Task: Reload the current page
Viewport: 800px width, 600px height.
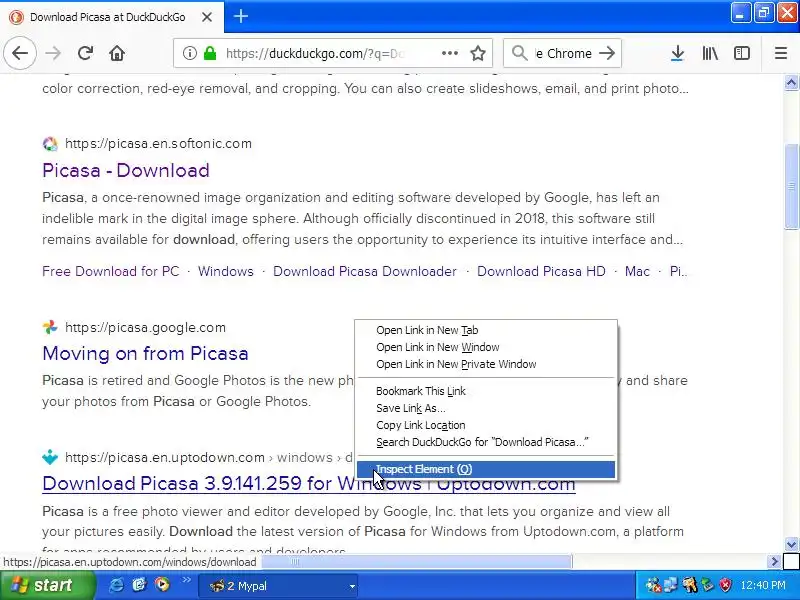Action: (85, 53)
